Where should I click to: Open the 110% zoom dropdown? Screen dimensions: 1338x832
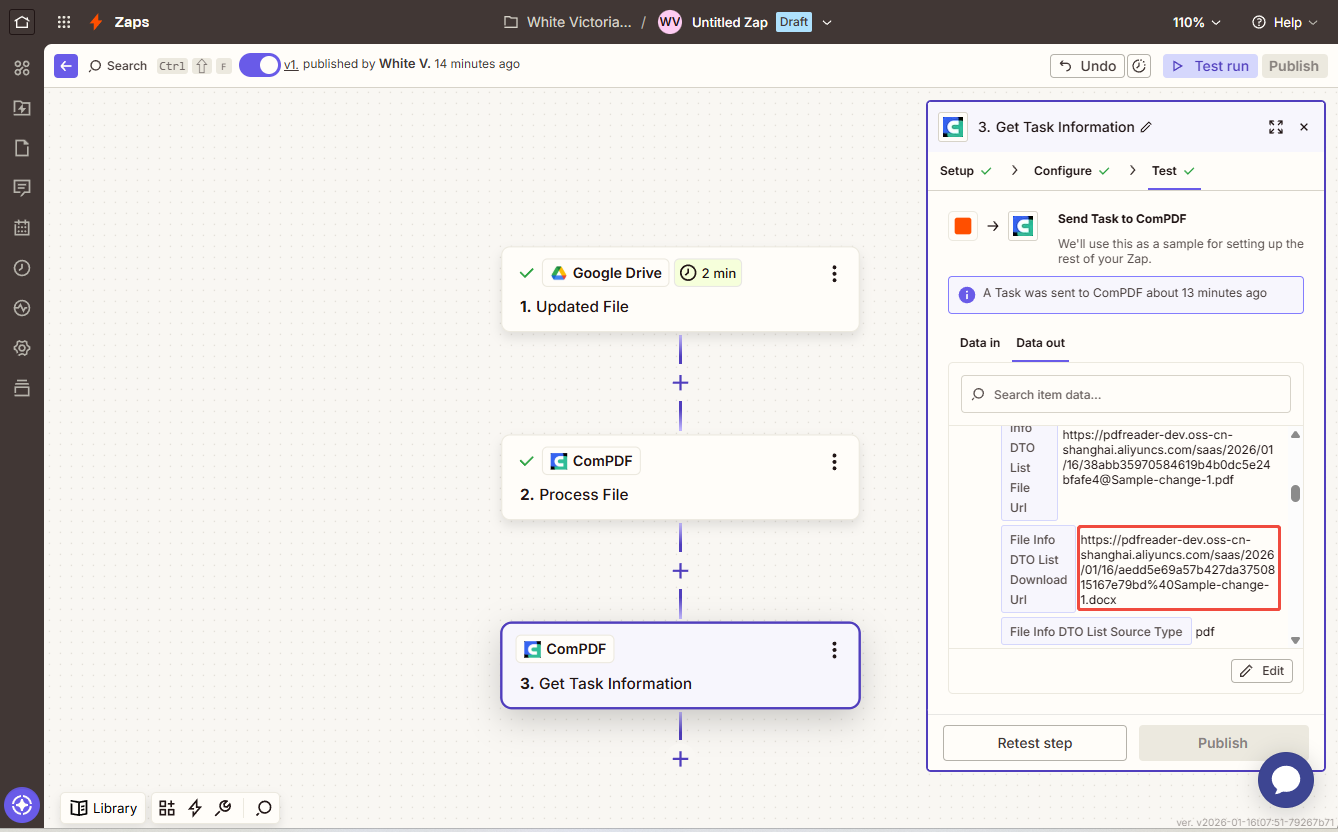[x=1196, y=21]
